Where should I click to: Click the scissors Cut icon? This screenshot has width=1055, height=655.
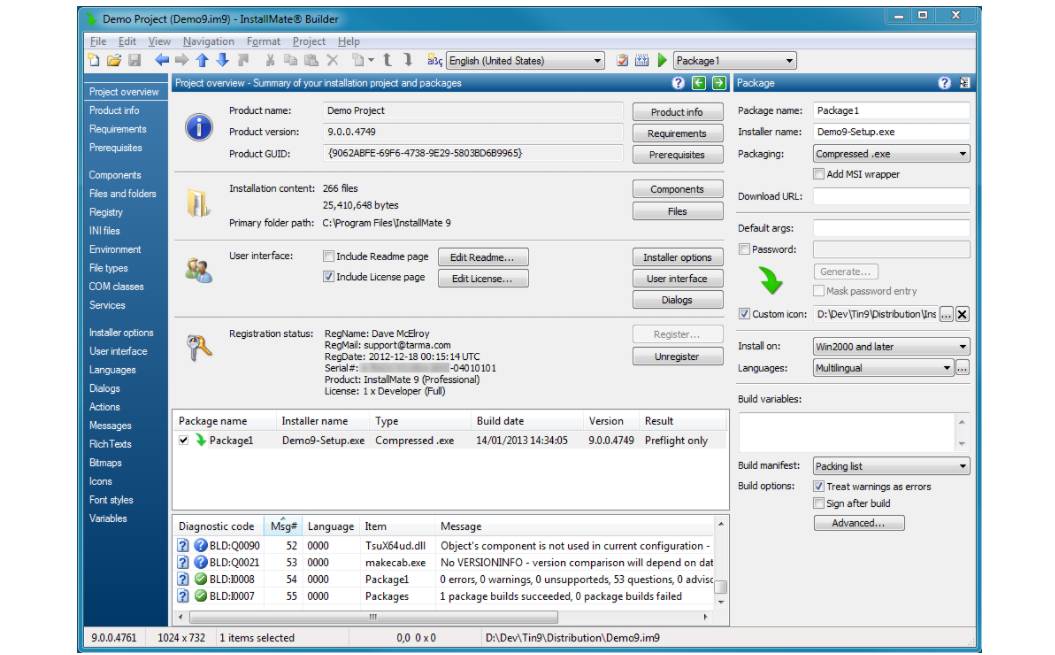tap(270, 61)
